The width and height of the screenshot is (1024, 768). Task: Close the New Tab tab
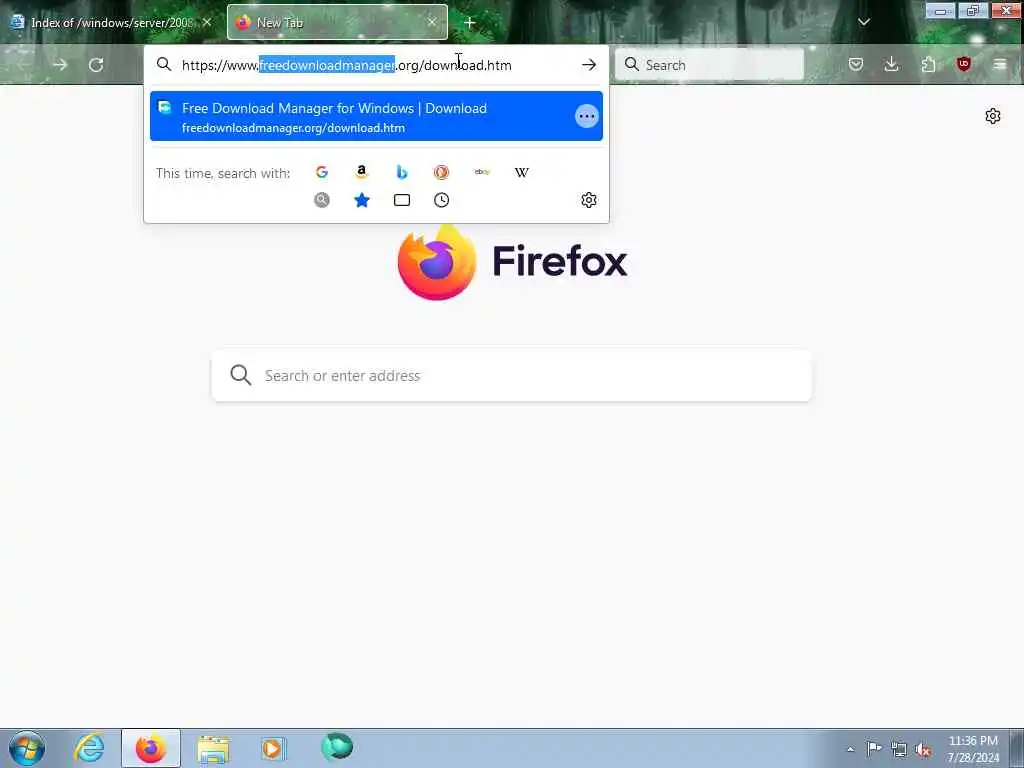[x=432, y=22]
